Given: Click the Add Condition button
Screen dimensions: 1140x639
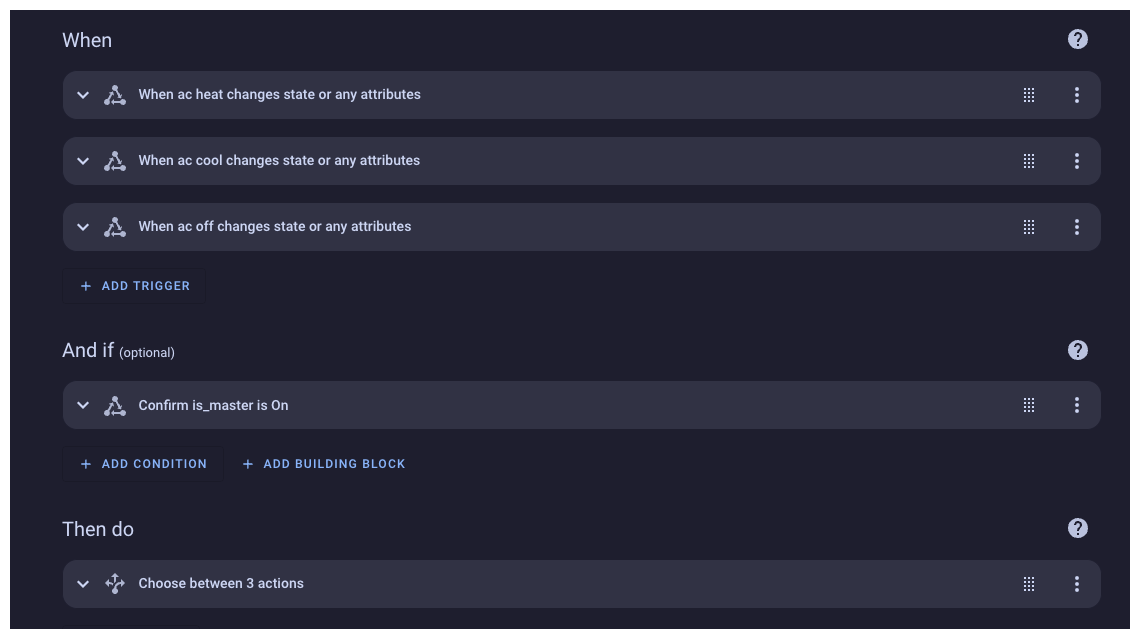Looking at the screenshot, I should [143, 464].
